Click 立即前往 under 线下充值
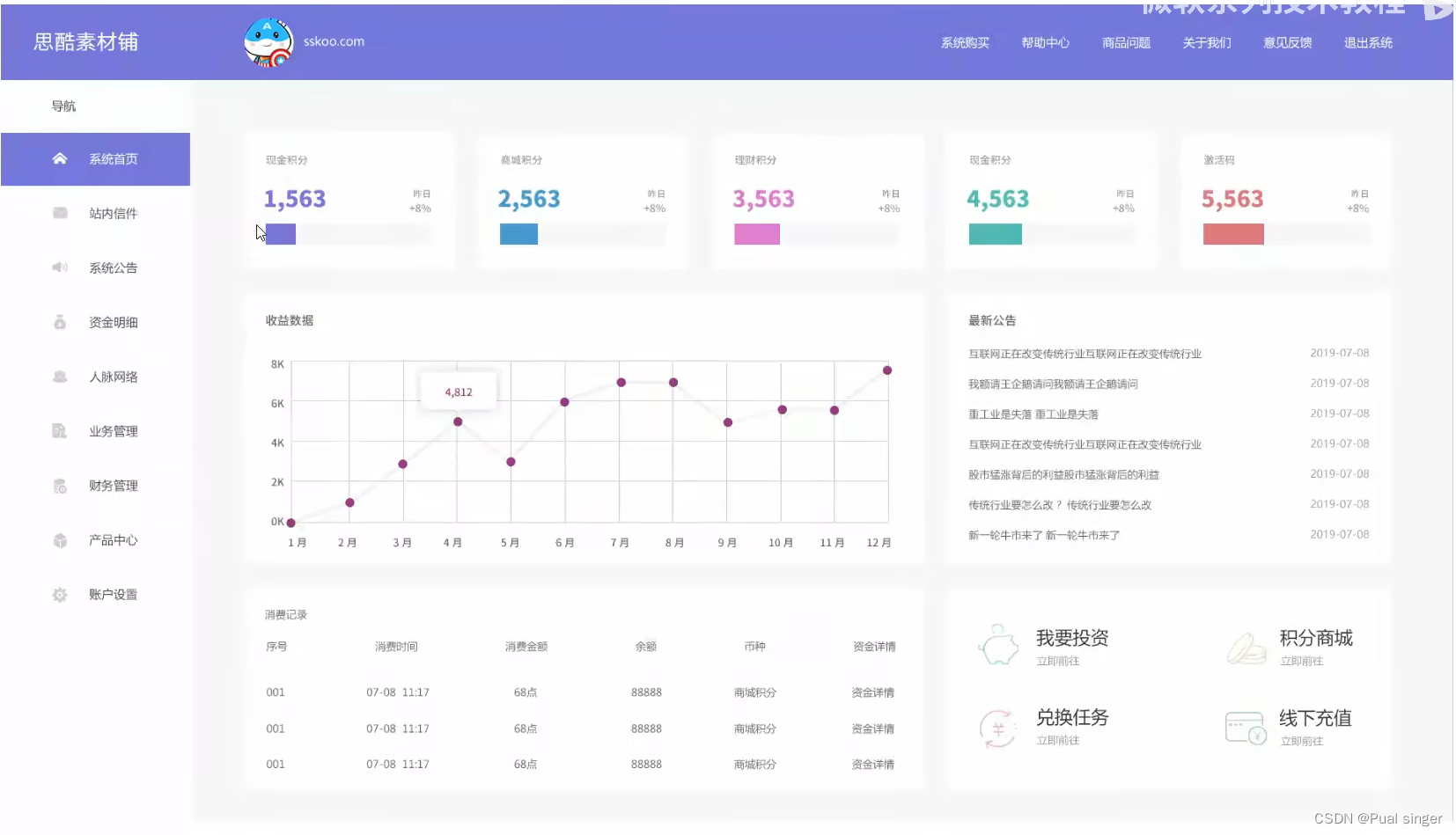This screenshot has width=1456, height=835. [x=1302, y=742]
